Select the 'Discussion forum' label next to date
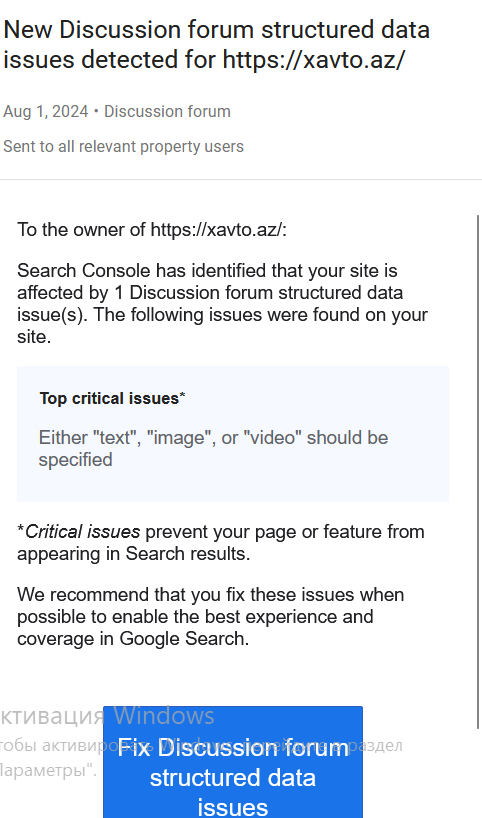Screen dimensions: 482x818 coord(167,112)
